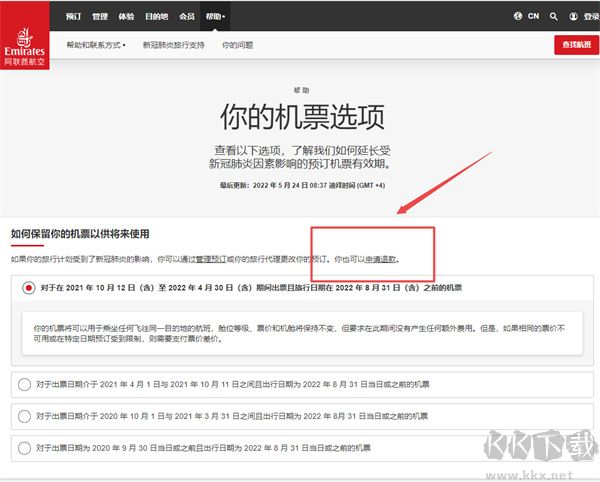The image size is (600, 482).
Task: Select radio for 2020年9月30日 tickets
Action: tap(24, 448)
